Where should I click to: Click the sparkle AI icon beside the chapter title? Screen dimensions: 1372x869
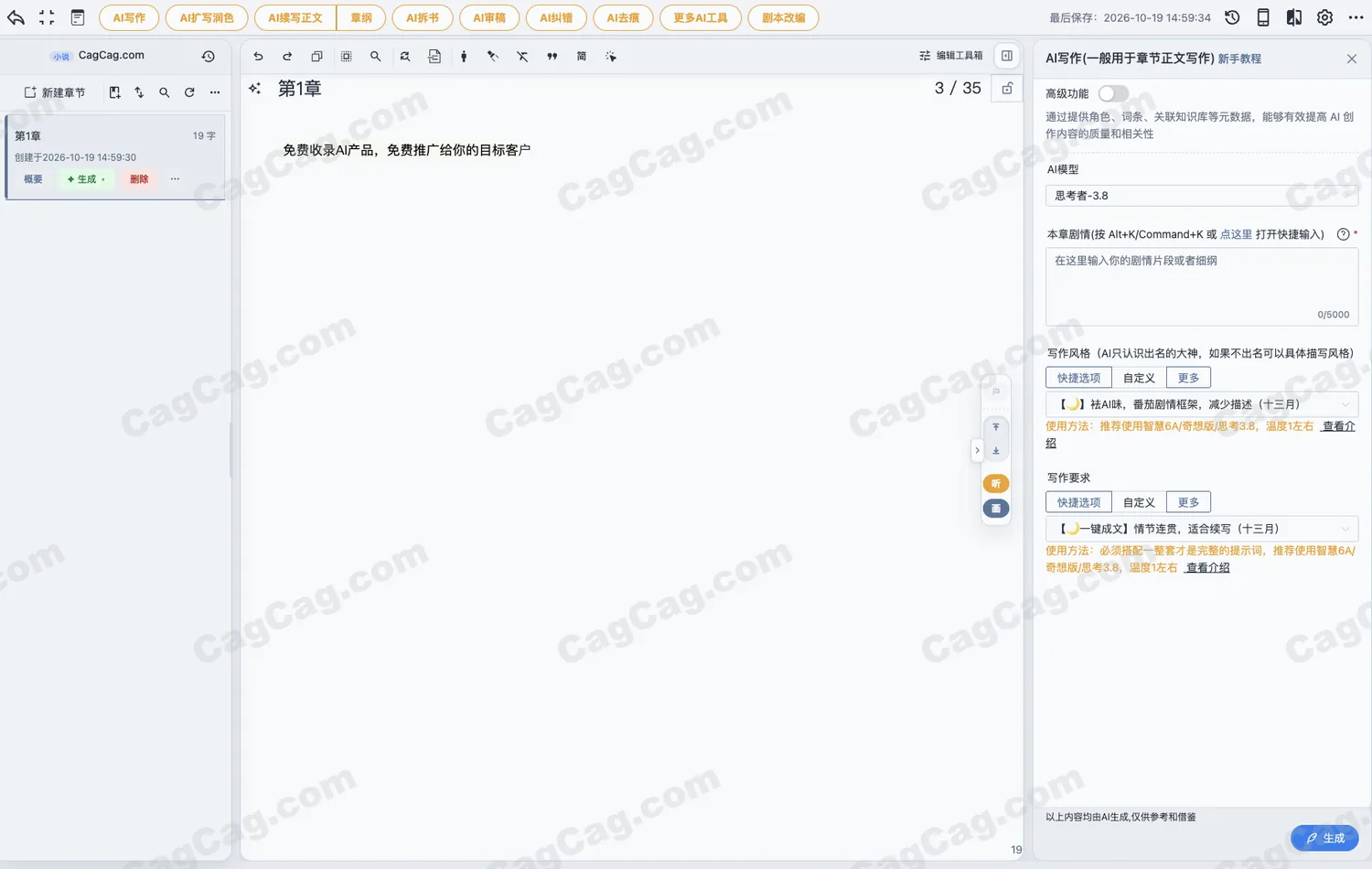[x=255, y=89]
